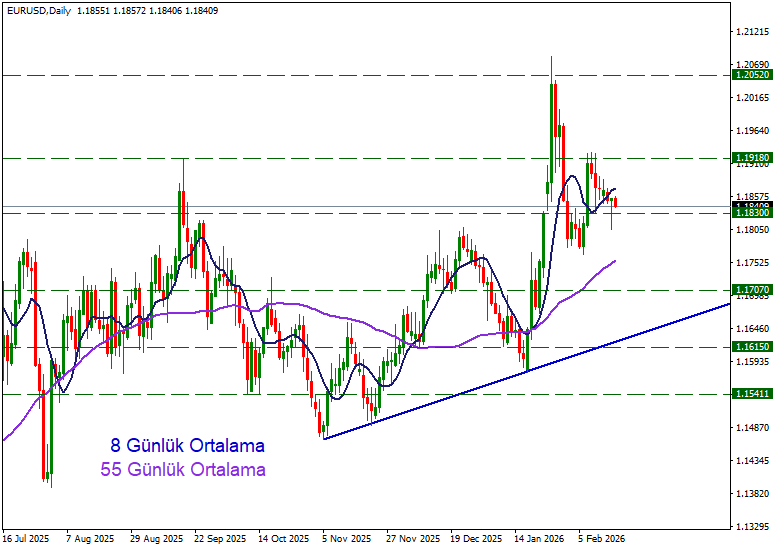Select the 1.16150 price level label
776x550 pixels.
(751, 347)
